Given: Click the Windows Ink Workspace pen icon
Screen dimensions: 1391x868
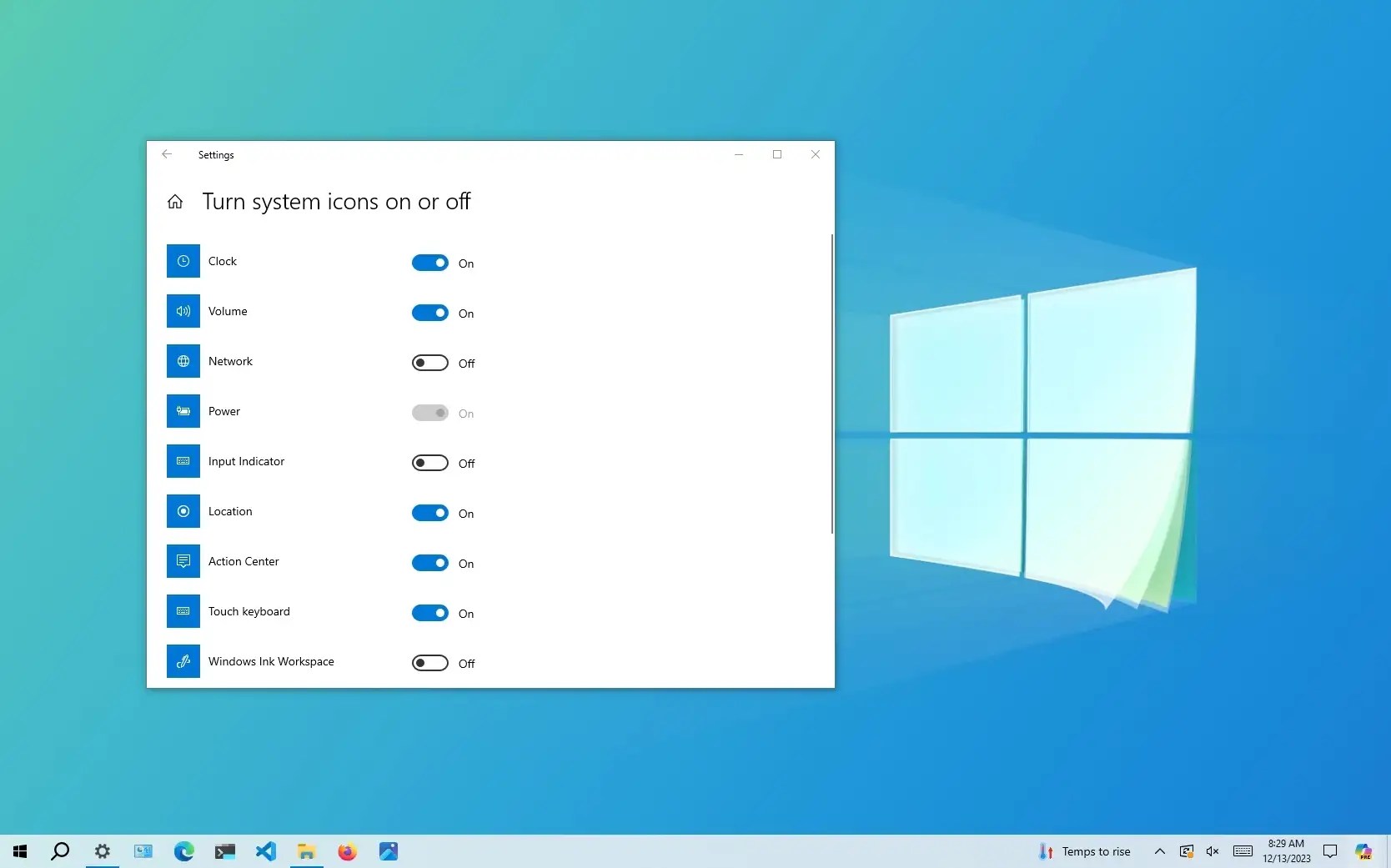Looking at the screenshot, I should (183, 661).
